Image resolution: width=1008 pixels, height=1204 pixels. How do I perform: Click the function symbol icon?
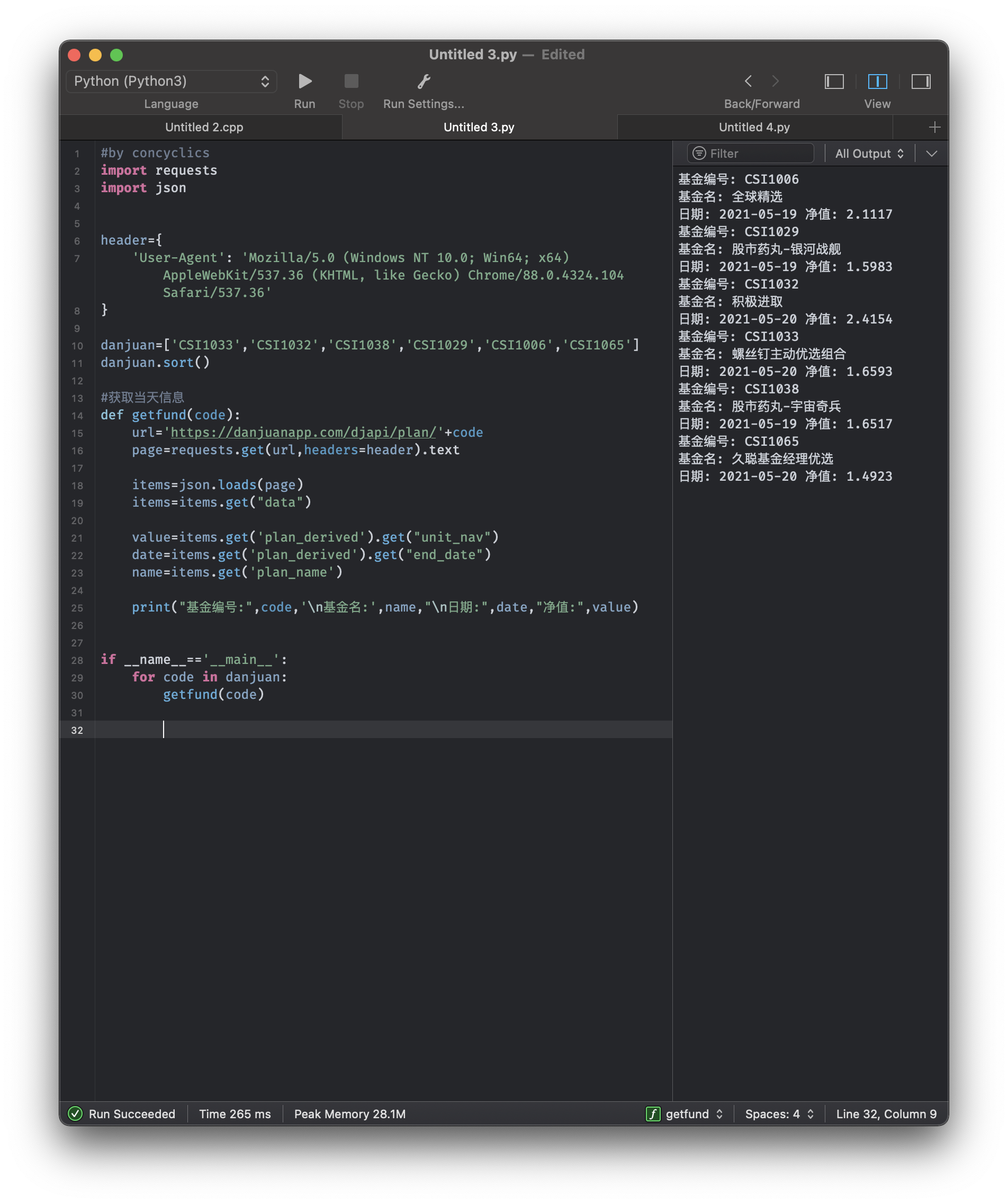pos(653,1114)
